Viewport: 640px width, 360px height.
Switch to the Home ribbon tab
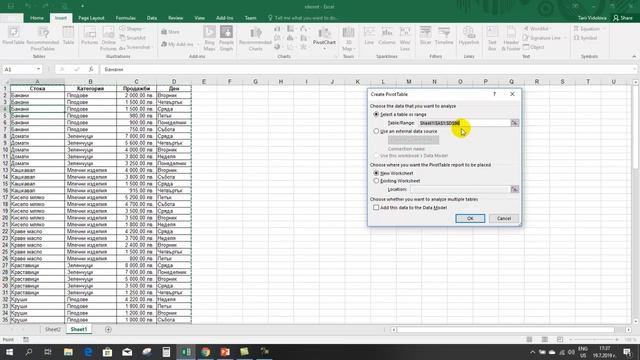(37, 18)
